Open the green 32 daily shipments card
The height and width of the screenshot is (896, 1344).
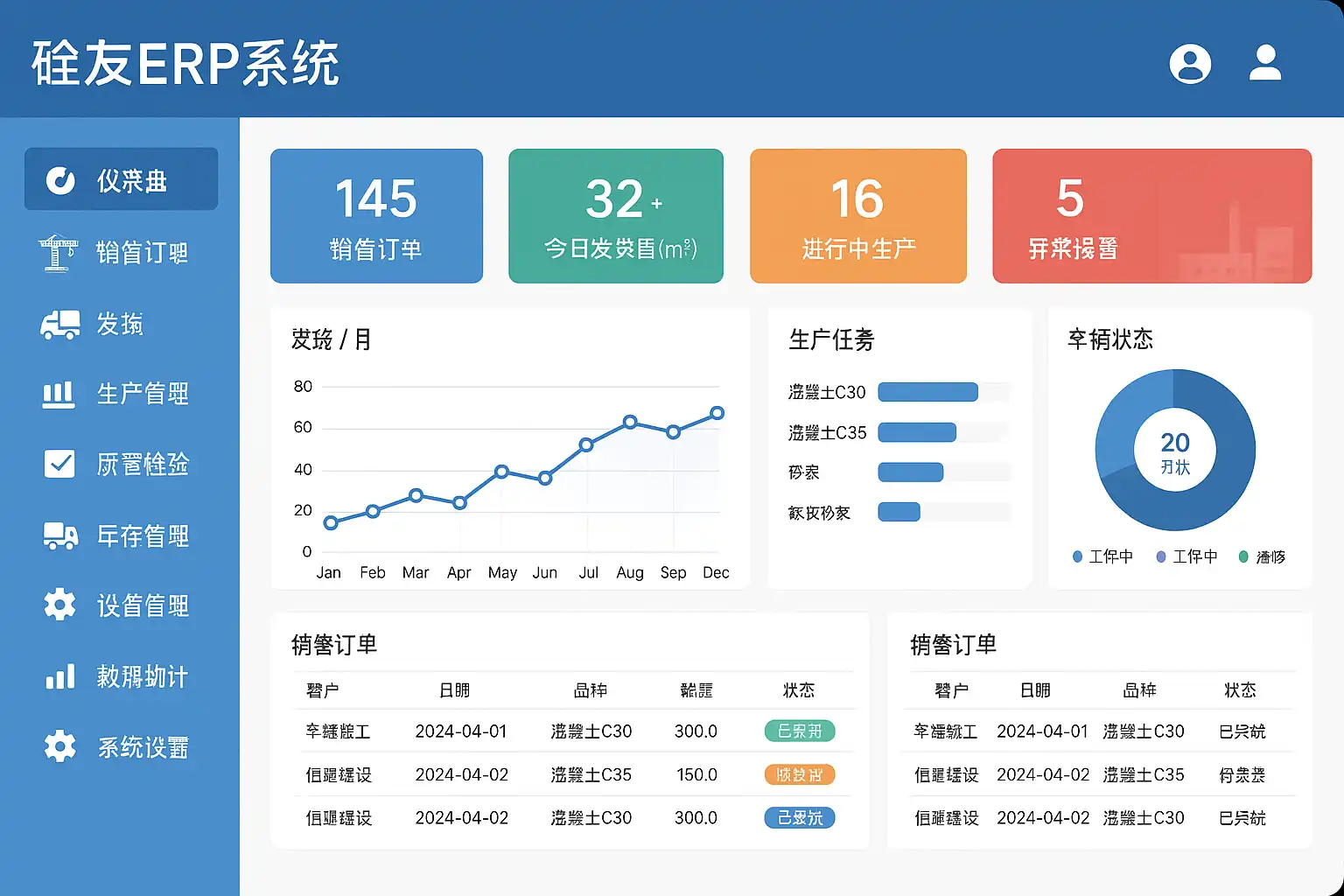tap(616, 216)
